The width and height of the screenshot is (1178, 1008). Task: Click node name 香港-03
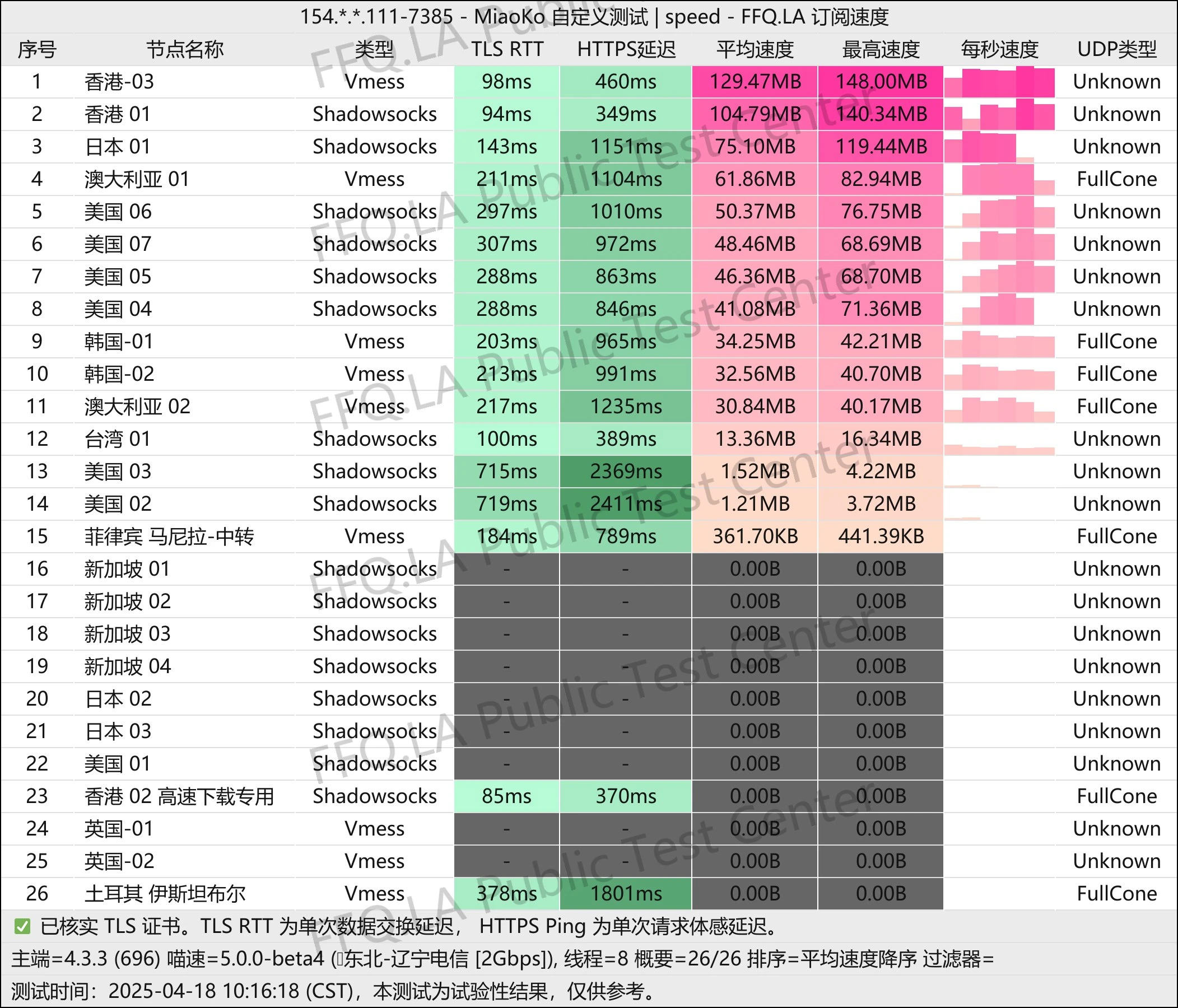pos(119,82)
